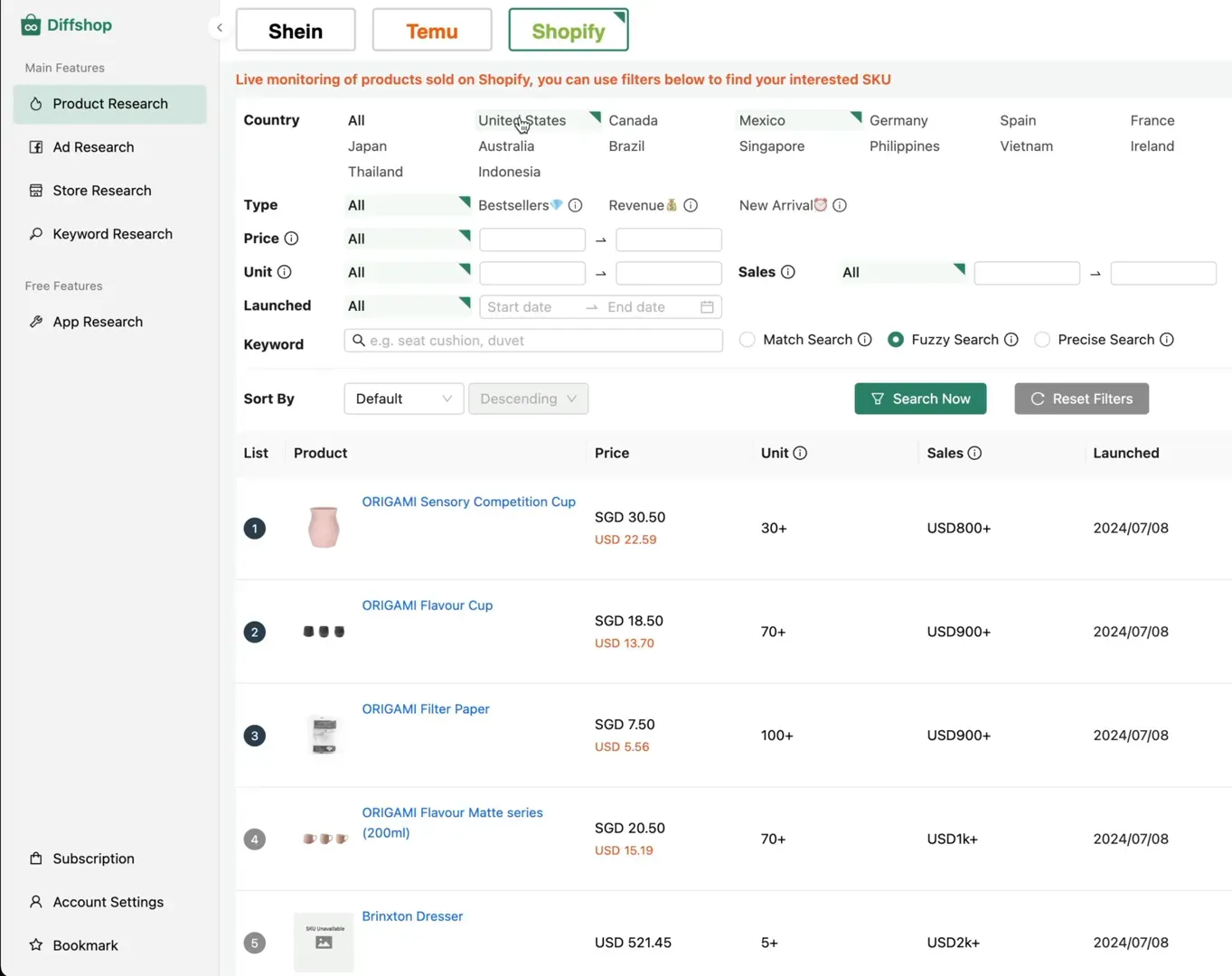Click the minimum Unit input field

532,273
